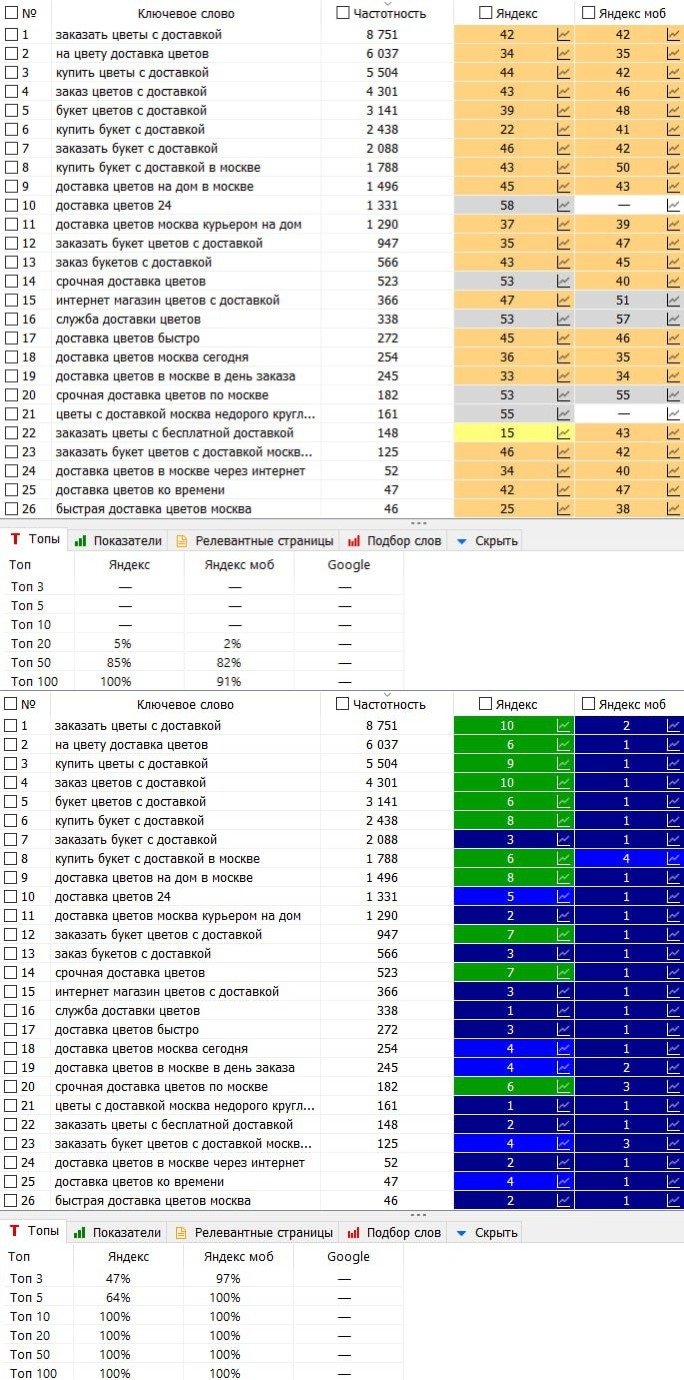Click chart icon beside Yandex position 58
Image resolution: width=684 pixels, height=1380 pixels.
[564, 206]
